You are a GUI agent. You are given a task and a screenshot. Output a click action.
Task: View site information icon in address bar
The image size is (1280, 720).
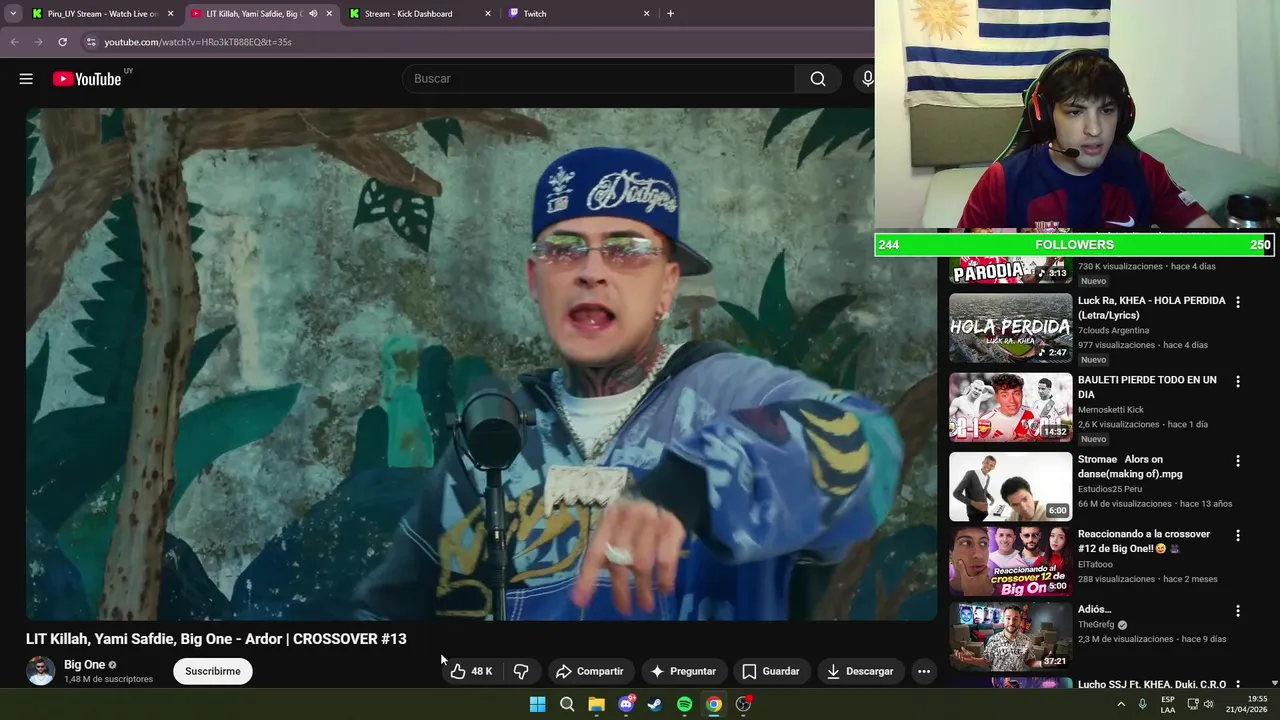(91, 42)
